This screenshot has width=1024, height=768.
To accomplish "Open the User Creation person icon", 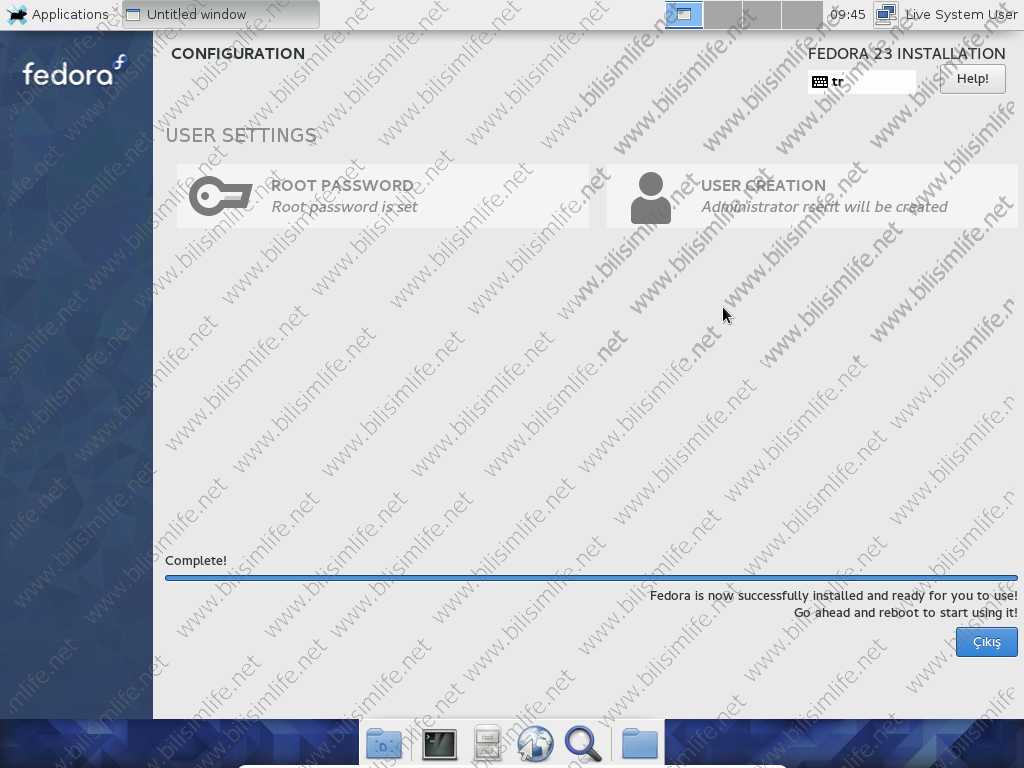I will pos(650,198).
